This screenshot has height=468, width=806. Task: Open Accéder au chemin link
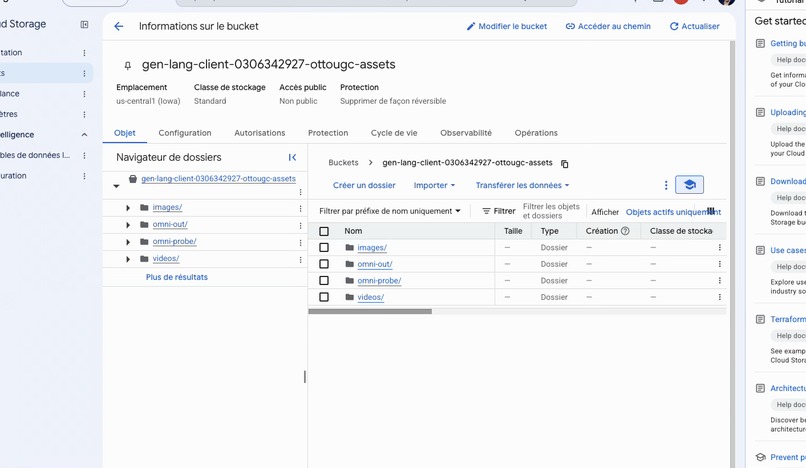(608, 26)
